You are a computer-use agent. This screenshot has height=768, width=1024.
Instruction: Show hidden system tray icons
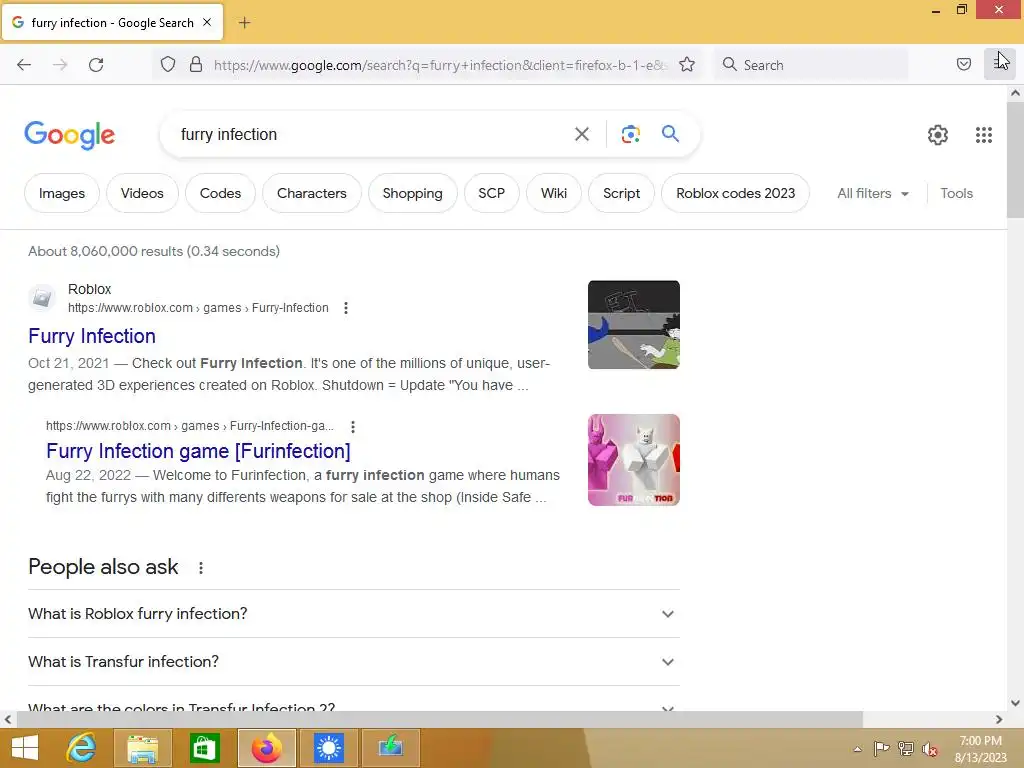click(857, 749)
